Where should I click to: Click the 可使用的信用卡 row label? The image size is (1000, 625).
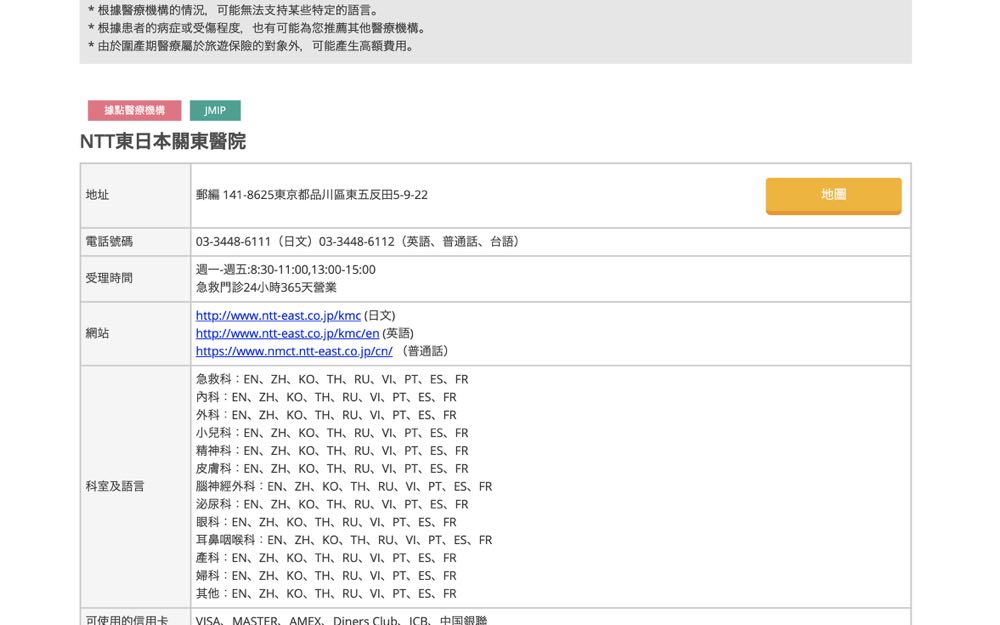coord(126,620)
